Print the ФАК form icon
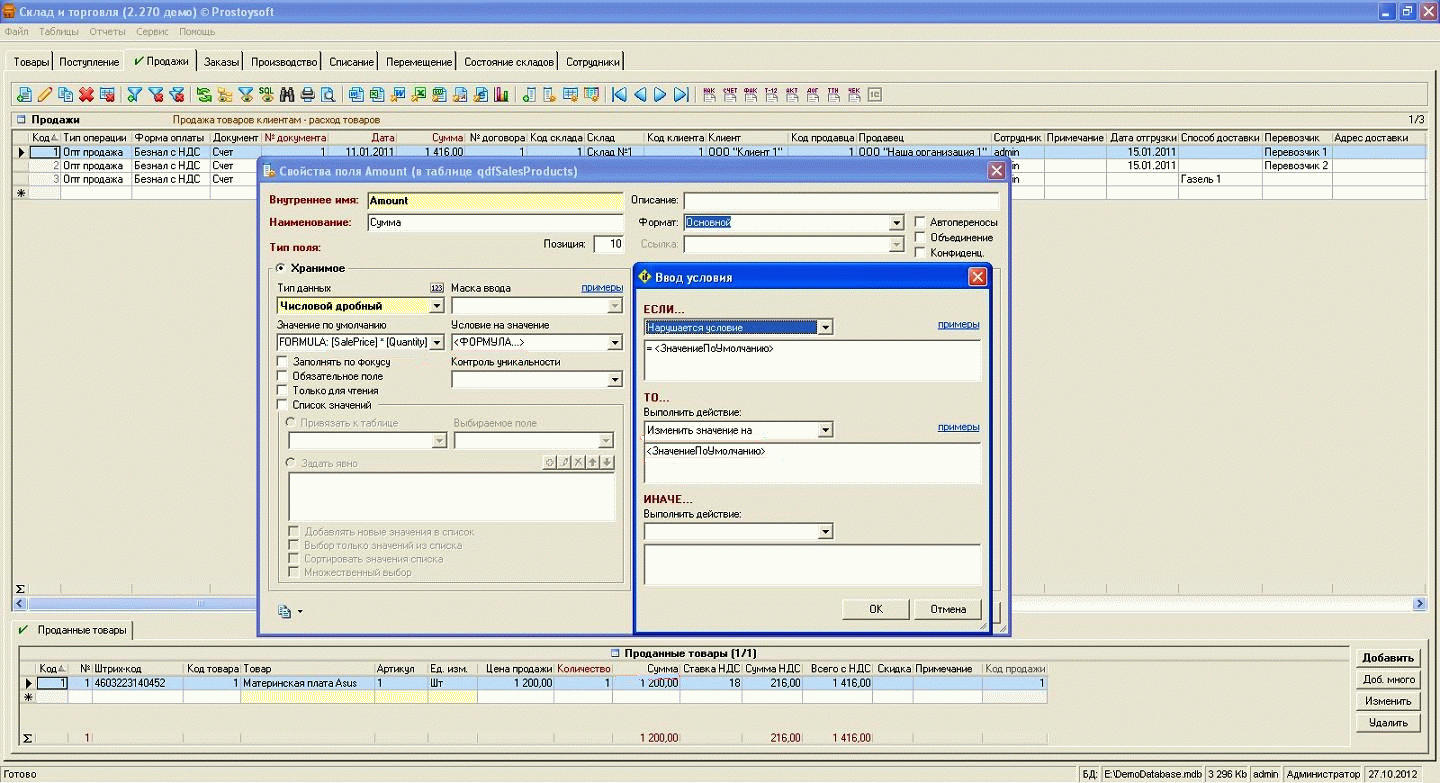 (x=751, y=94)
